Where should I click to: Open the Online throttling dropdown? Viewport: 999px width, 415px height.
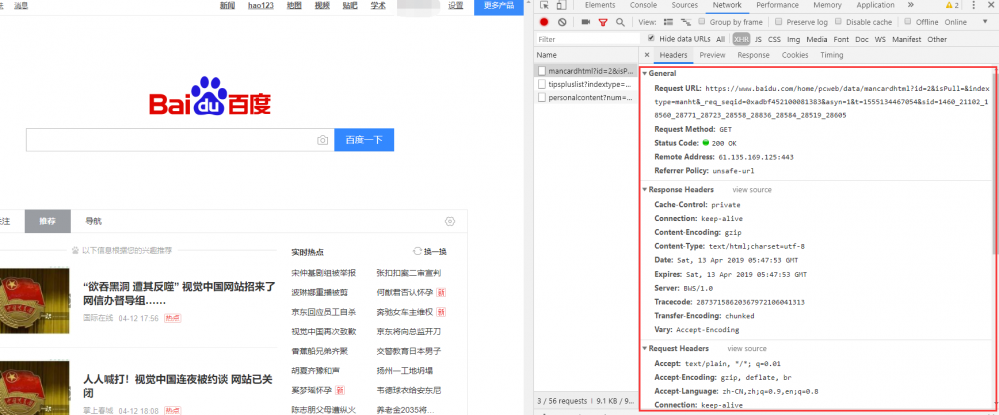pyautogui.click(x=965, y=22)
